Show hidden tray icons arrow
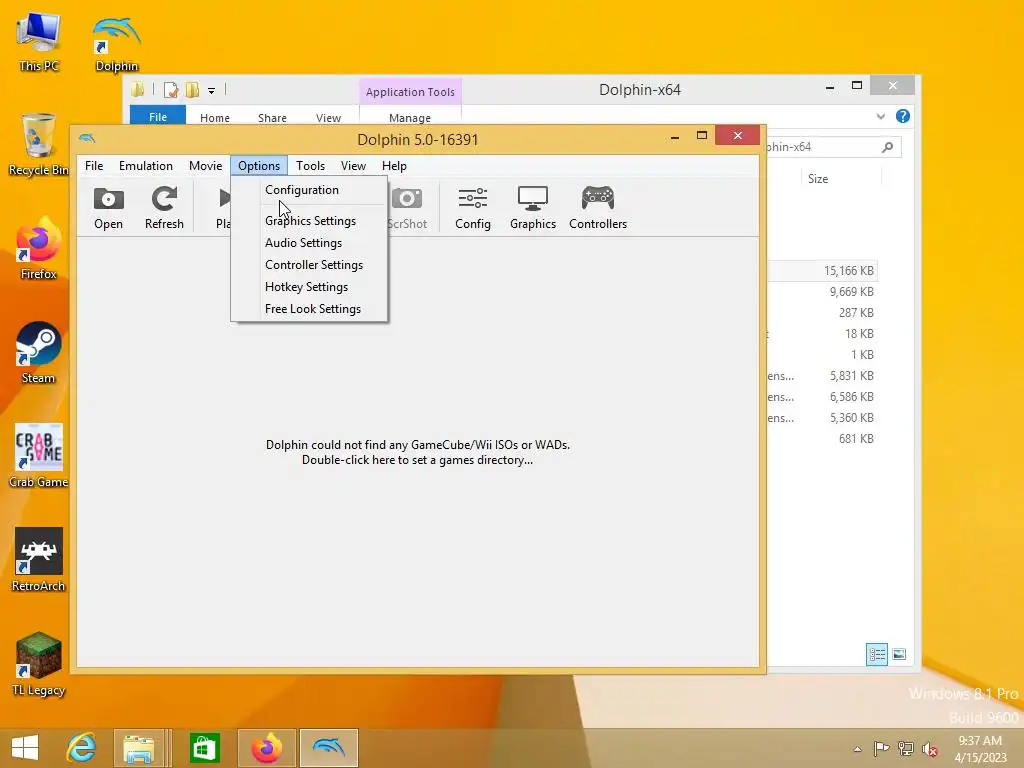This screenshot has width=1024, height=768. pos(857,749)
